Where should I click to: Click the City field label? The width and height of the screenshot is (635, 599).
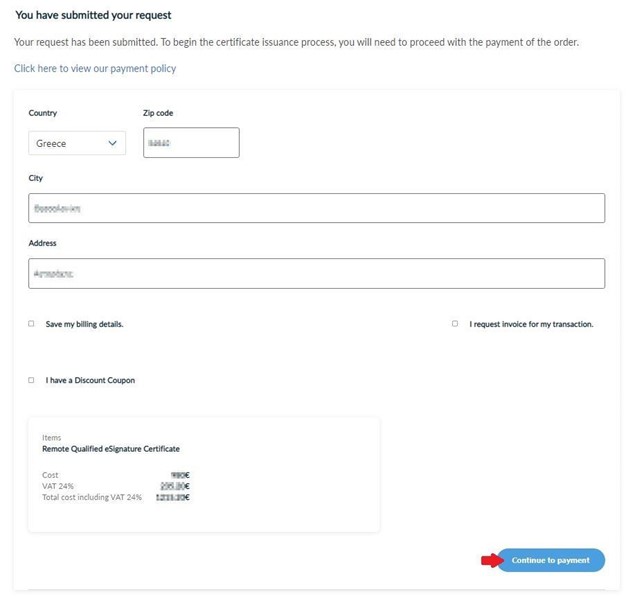pyautogui.click(x=36, y=178)
